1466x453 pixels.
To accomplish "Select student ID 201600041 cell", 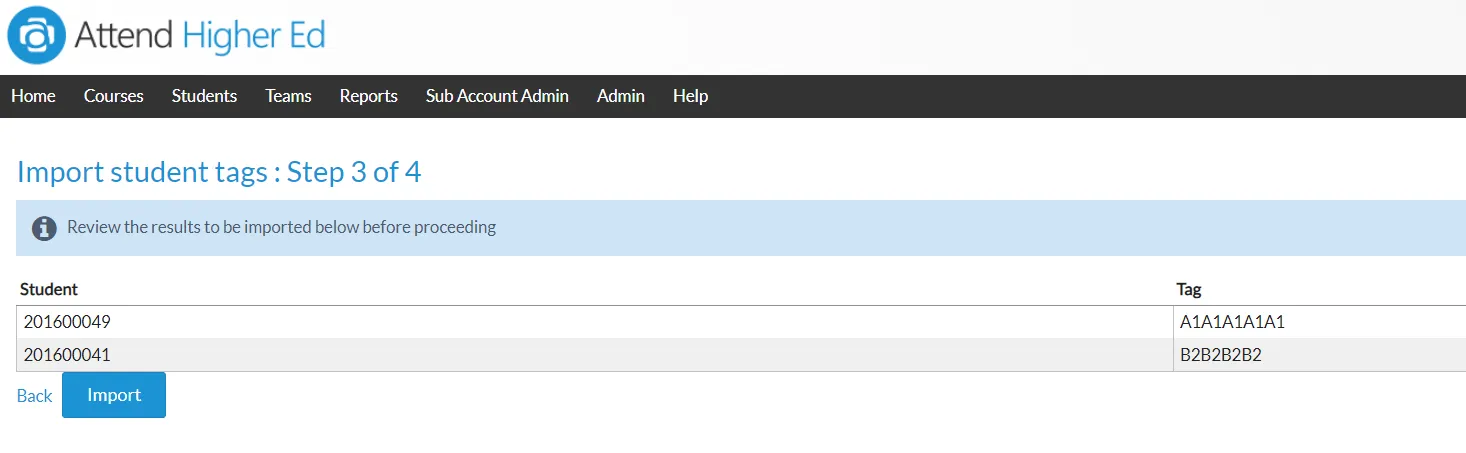I will [595, 355].
